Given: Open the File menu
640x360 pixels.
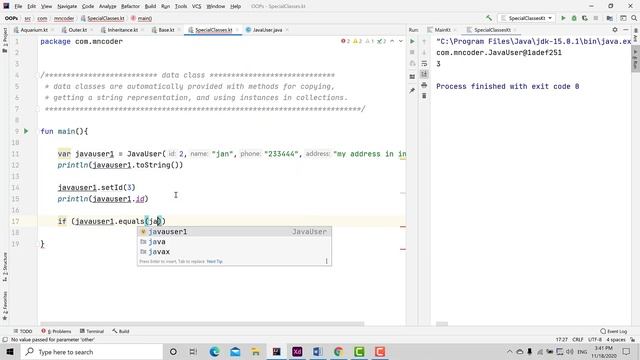Looking at the screenshot, I should (18, 6).
